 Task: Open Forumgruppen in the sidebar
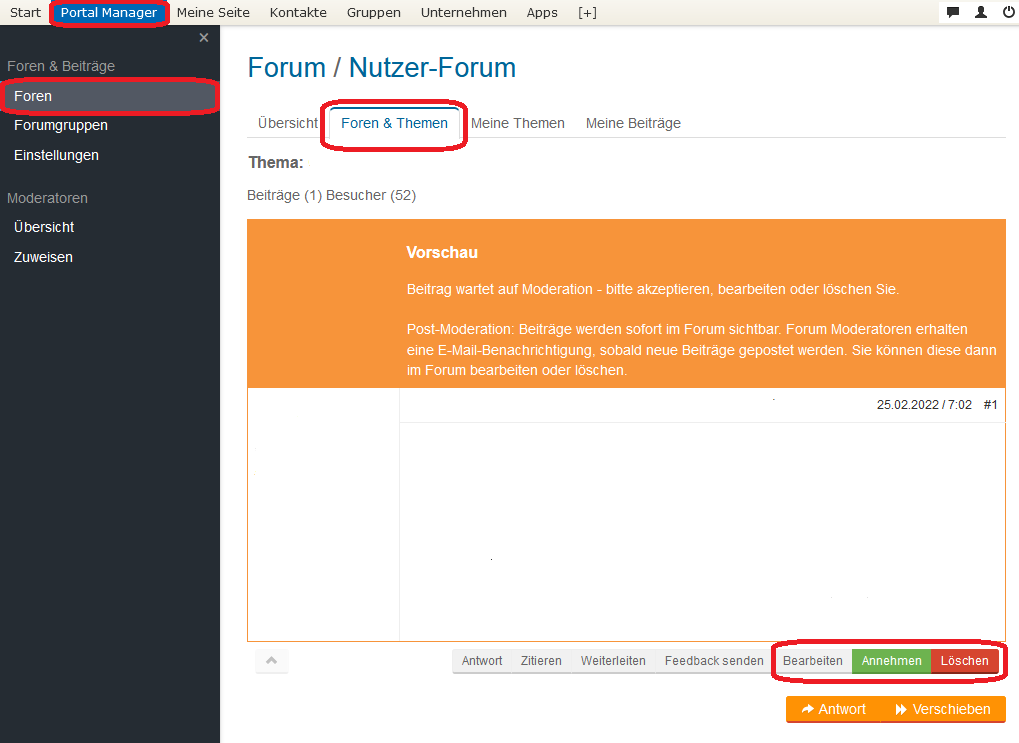click(x=61, y=125)
